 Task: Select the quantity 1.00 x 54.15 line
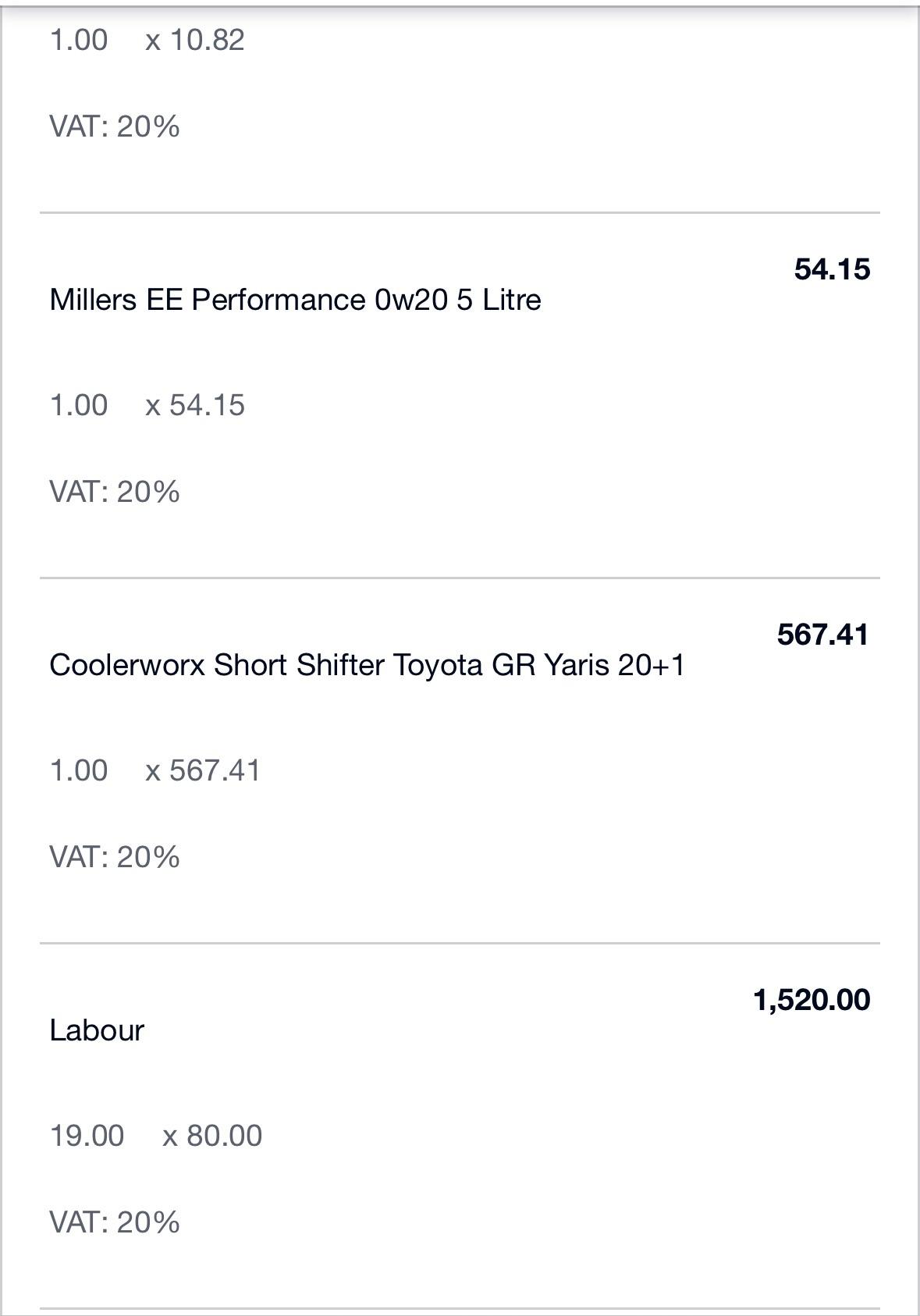point(147,405)
